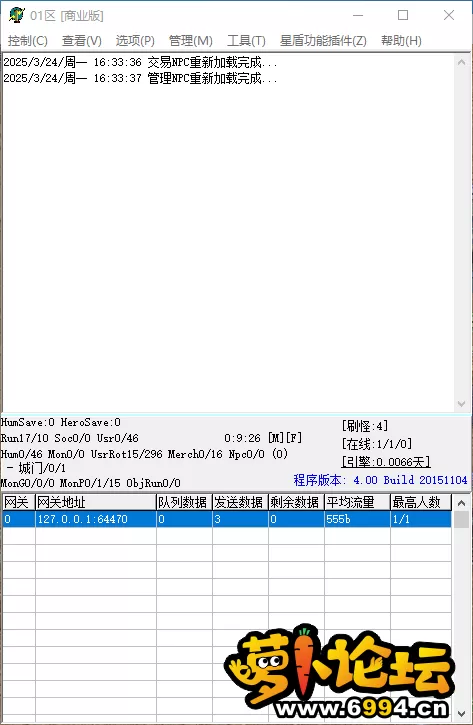Open the 星盾功能插件(Z) menu

coord(323,41)
